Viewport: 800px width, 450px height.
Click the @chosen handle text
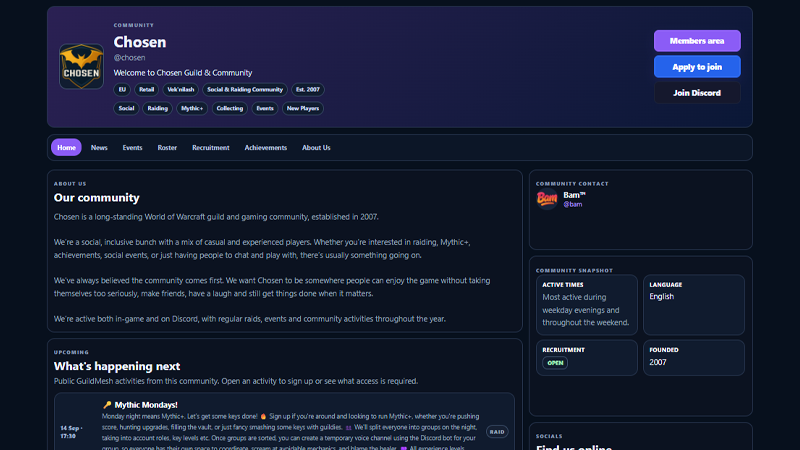(x=130, y=58)
